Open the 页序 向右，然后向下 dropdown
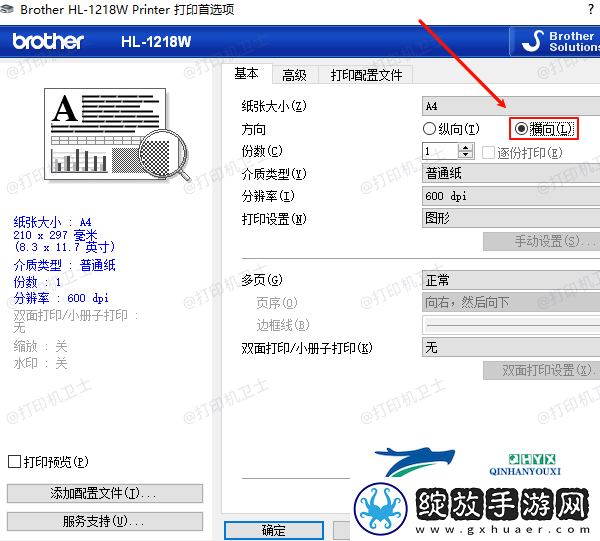This screenshot has width=600, height=541. [511, 303]
